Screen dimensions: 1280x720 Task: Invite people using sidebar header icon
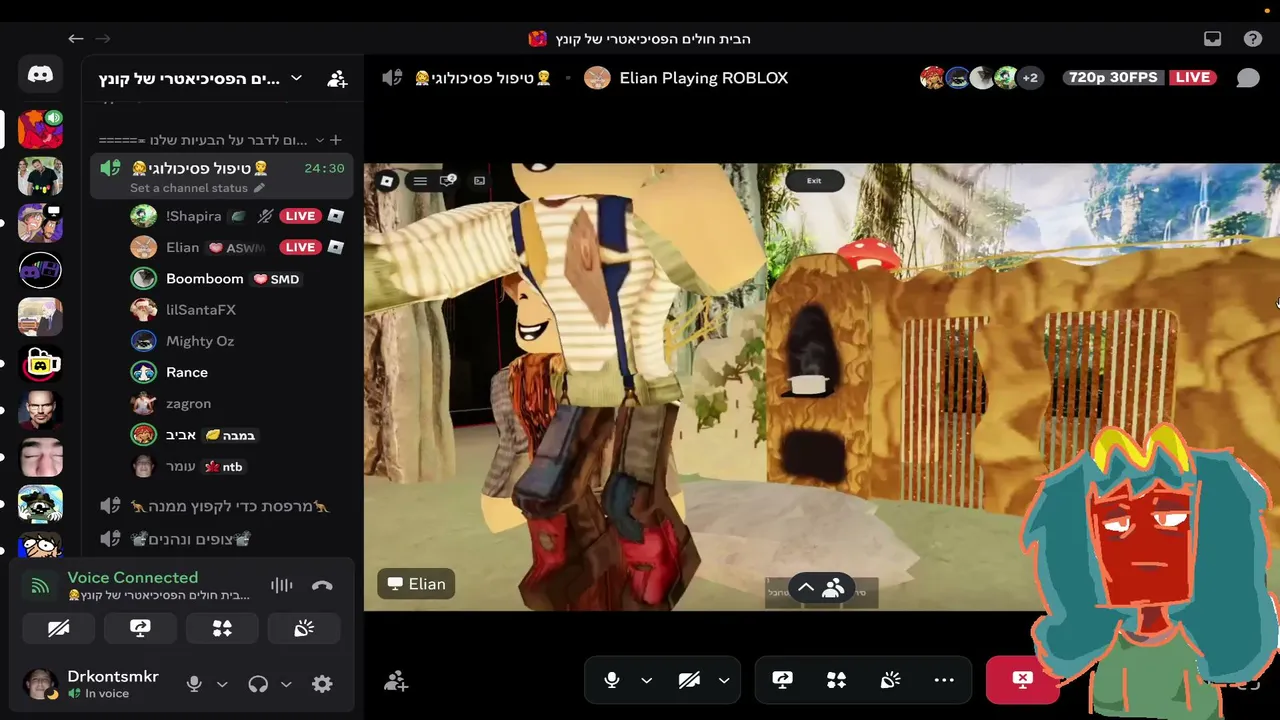pos(337,78)
